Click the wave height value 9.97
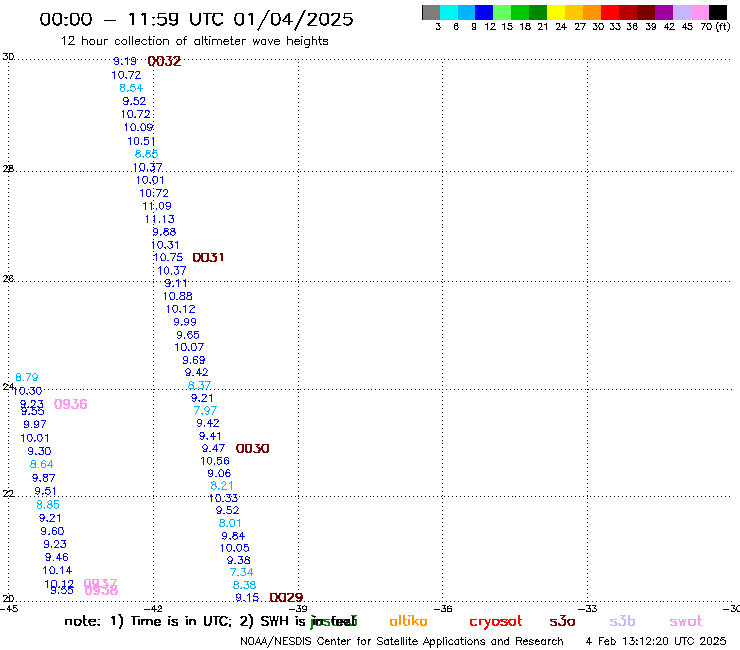 pos(35,425)
